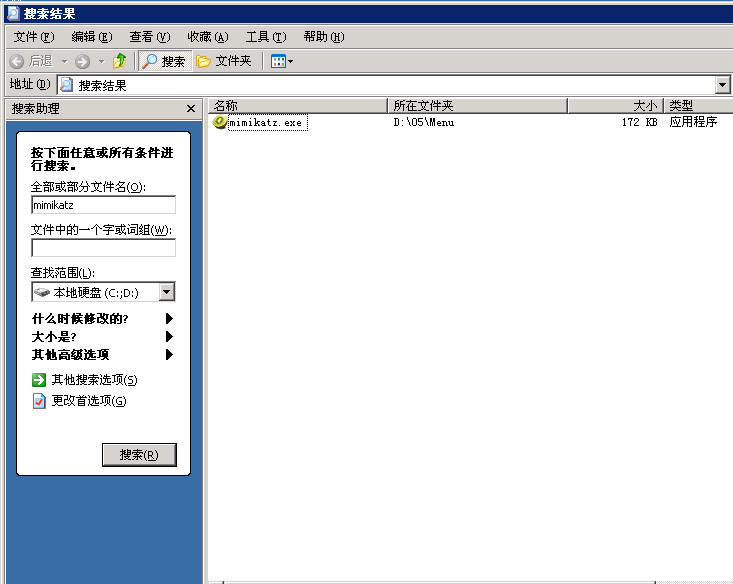
Task: Click the Forward arrow toolbar icon
Action: click(x=82, y=61)
